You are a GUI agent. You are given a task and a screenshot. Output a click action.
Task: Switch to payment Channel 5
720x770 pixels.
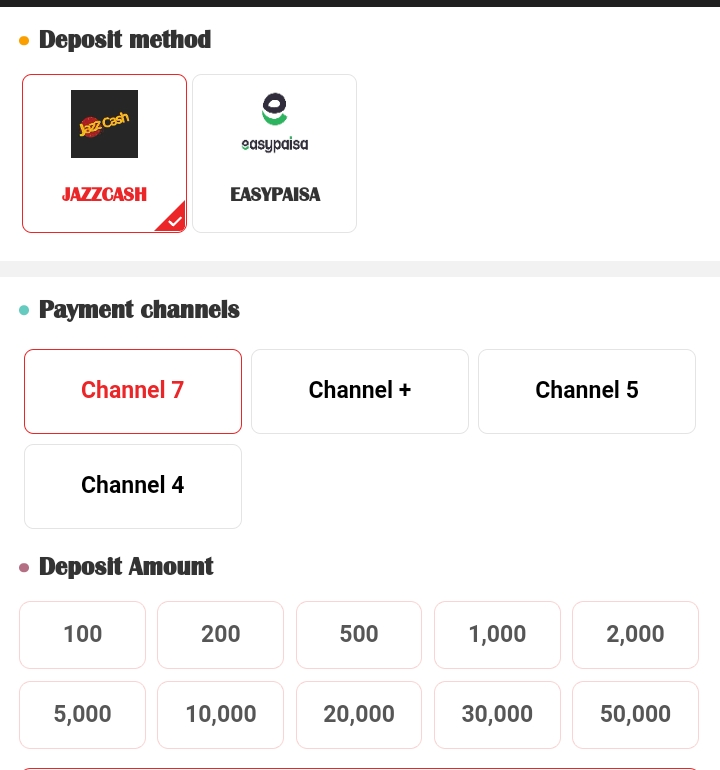(x=587, y=391)
